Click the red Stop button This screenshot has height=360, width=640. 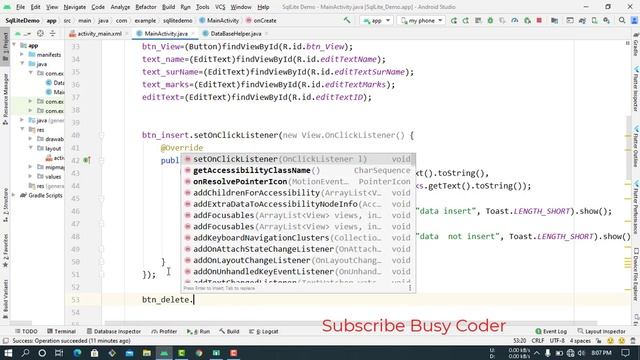pyautogui.click(x=539, y=20)
